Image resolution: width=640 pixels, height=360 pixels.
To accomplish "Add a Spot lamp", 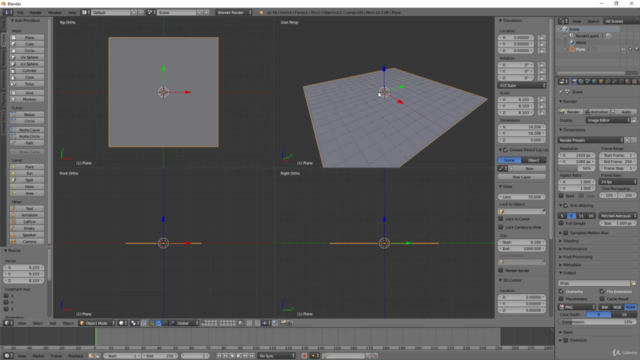I will [27, 180].
